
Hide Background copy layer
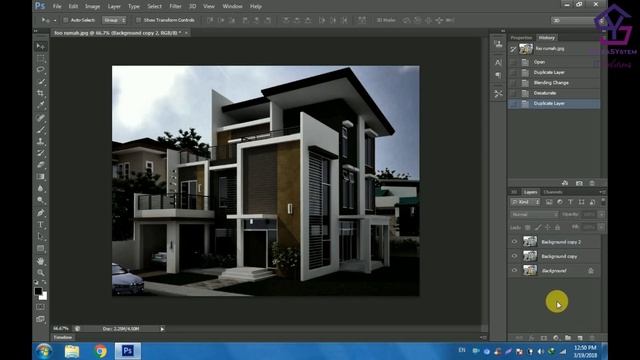click(x=514, y=256)
